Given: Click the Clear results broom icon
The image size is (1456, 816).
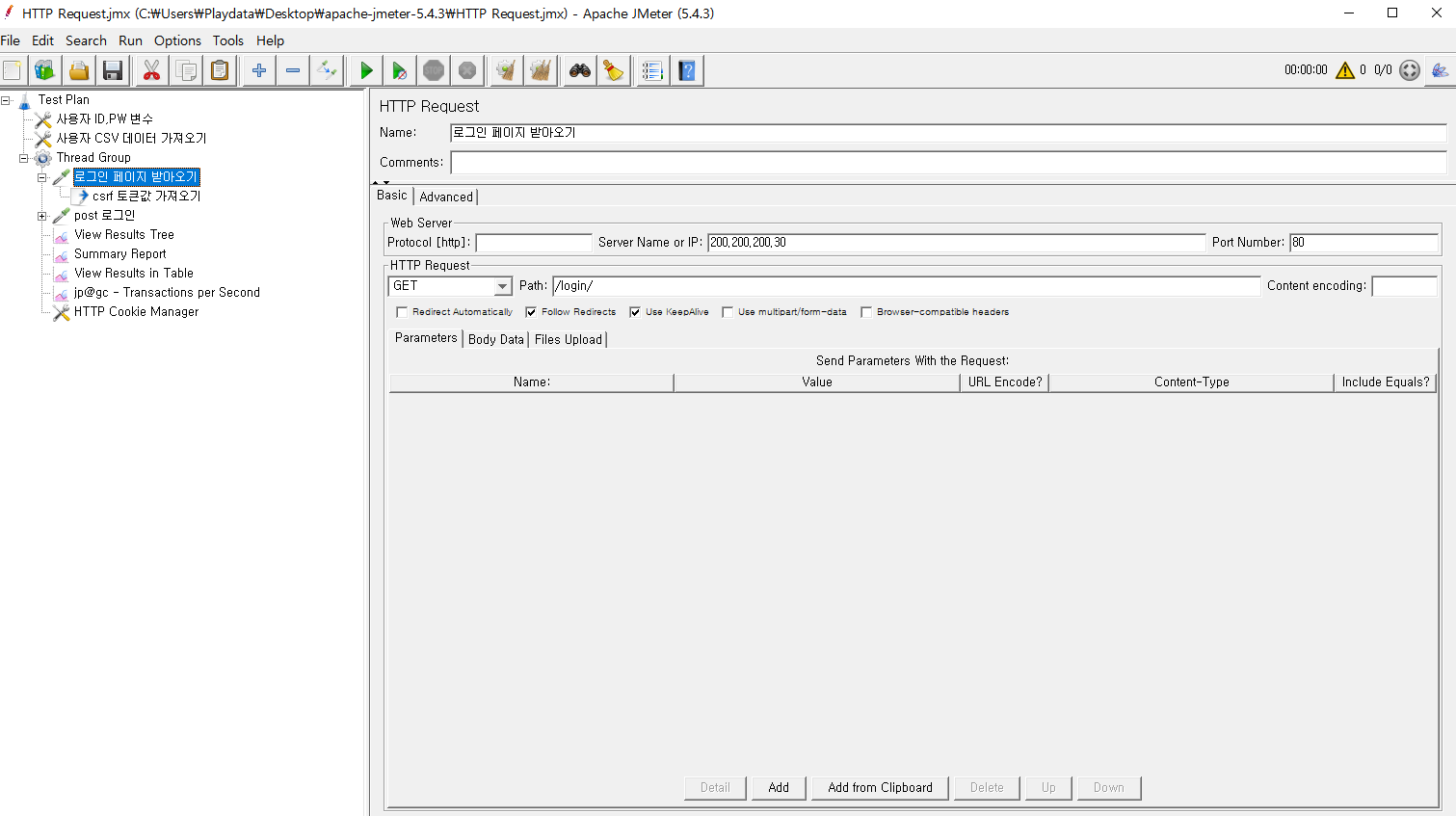Looking at the screenshot, I should (506, 70).
